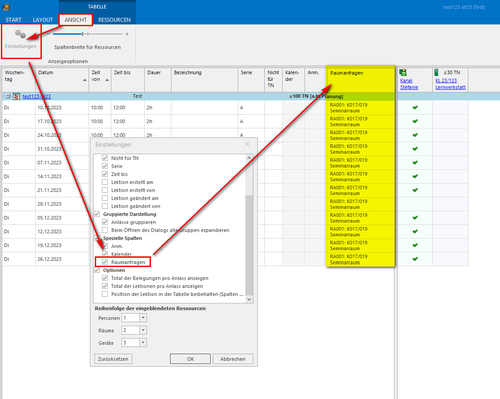Click the TABELLE contextual tab header
Image resolution: width=500 pixels, height=399 pixels.
point(97,7)
